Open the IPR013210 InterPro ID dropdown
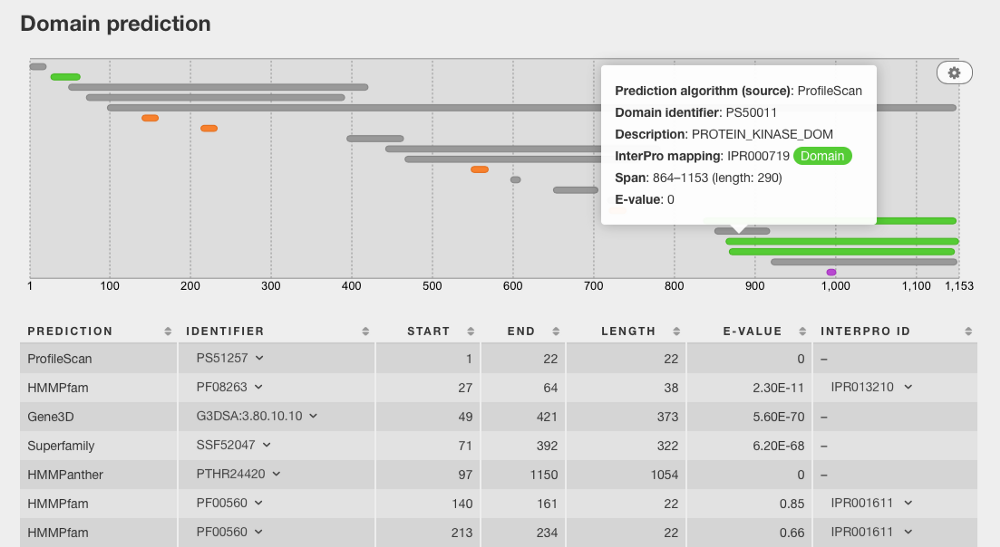The width and height of the screenshot is (1000, 547). pyautogui.click(x=908, y=387)
